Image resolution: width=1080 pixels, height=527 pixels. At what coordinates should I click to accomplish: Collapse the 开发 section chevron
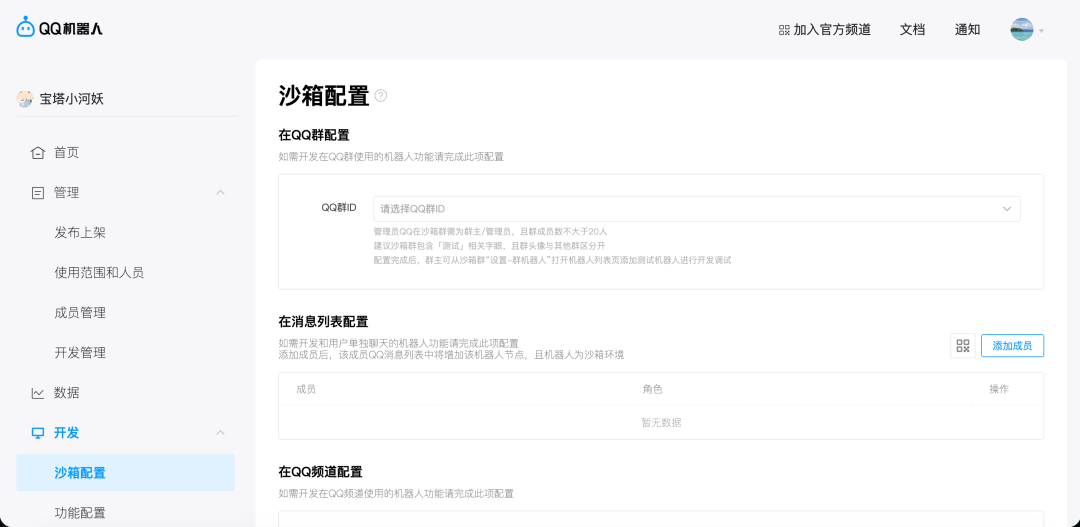pyautogui.click(x=220, y=433)
